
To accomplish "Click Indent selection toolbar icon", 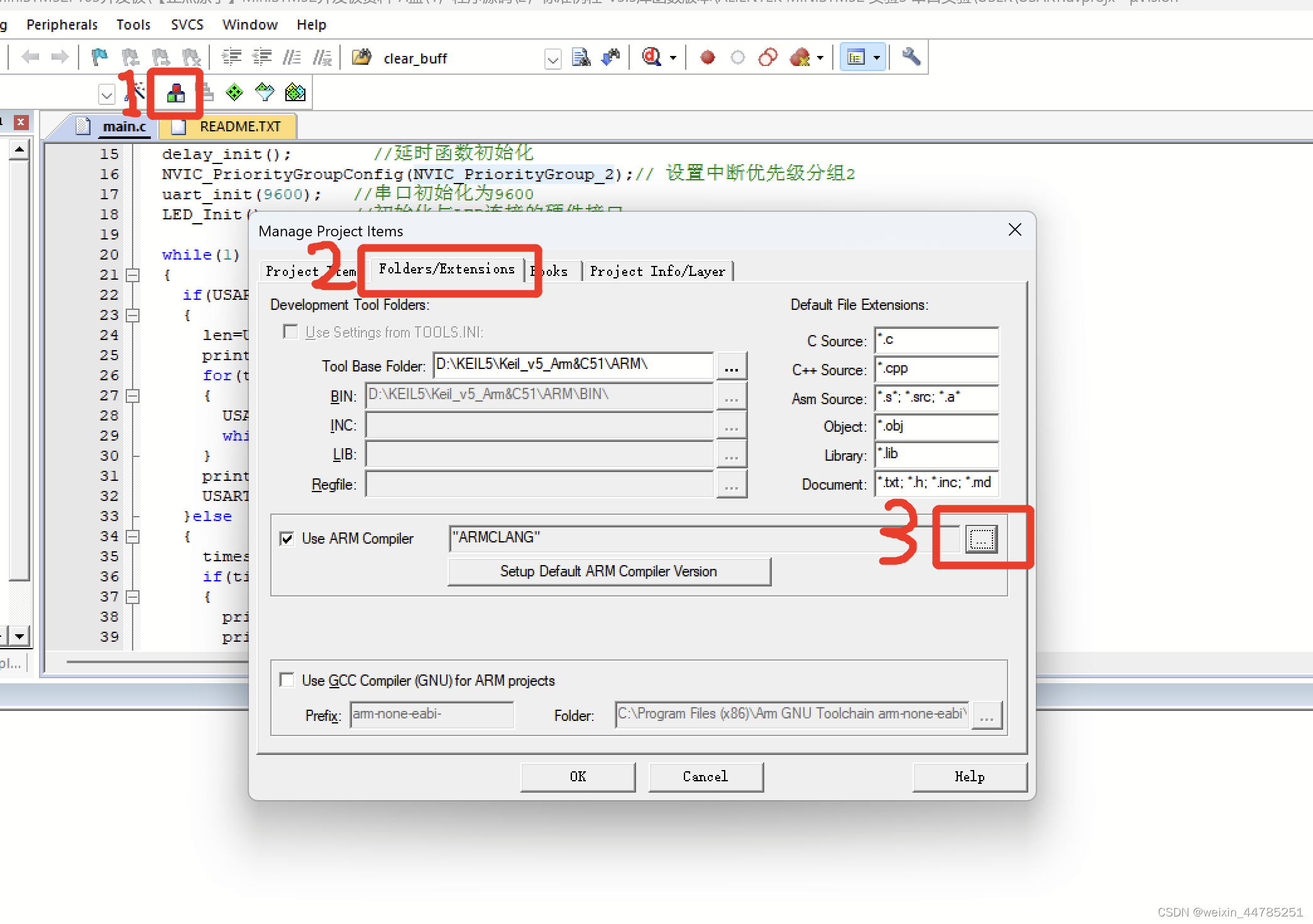I will [232, 58].
